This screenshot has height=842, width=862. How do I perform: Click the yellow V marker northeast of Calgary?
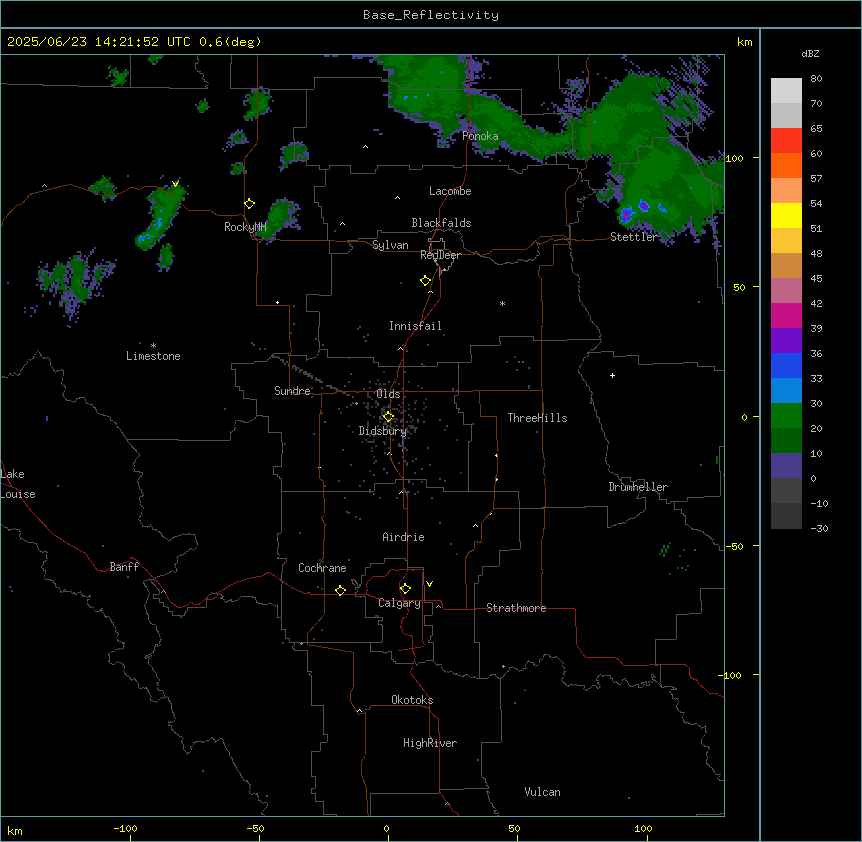tap(429, 584)
